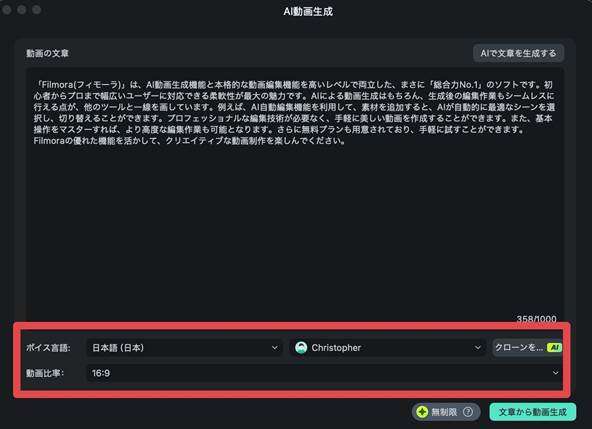Click the 無制限 credits label
The height and width of the screenshot is (429, 592).
click(444, 412)
